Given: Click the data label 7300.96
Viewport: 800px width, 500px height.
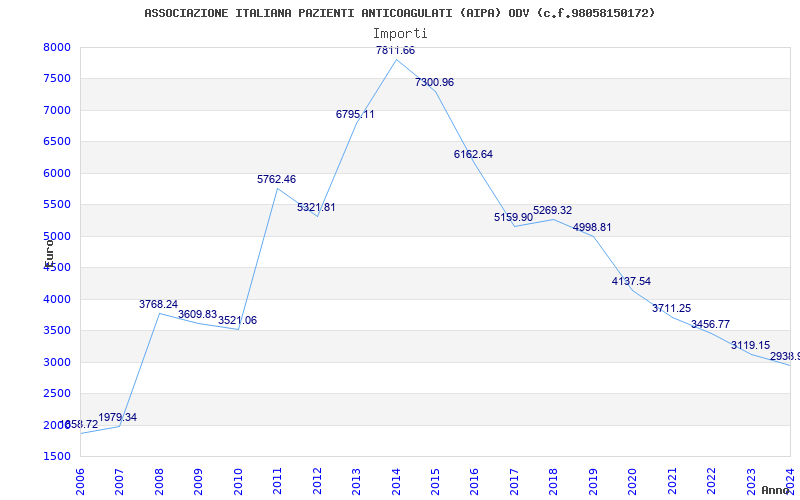Looking at the screenshot, I should pos(434,83).
